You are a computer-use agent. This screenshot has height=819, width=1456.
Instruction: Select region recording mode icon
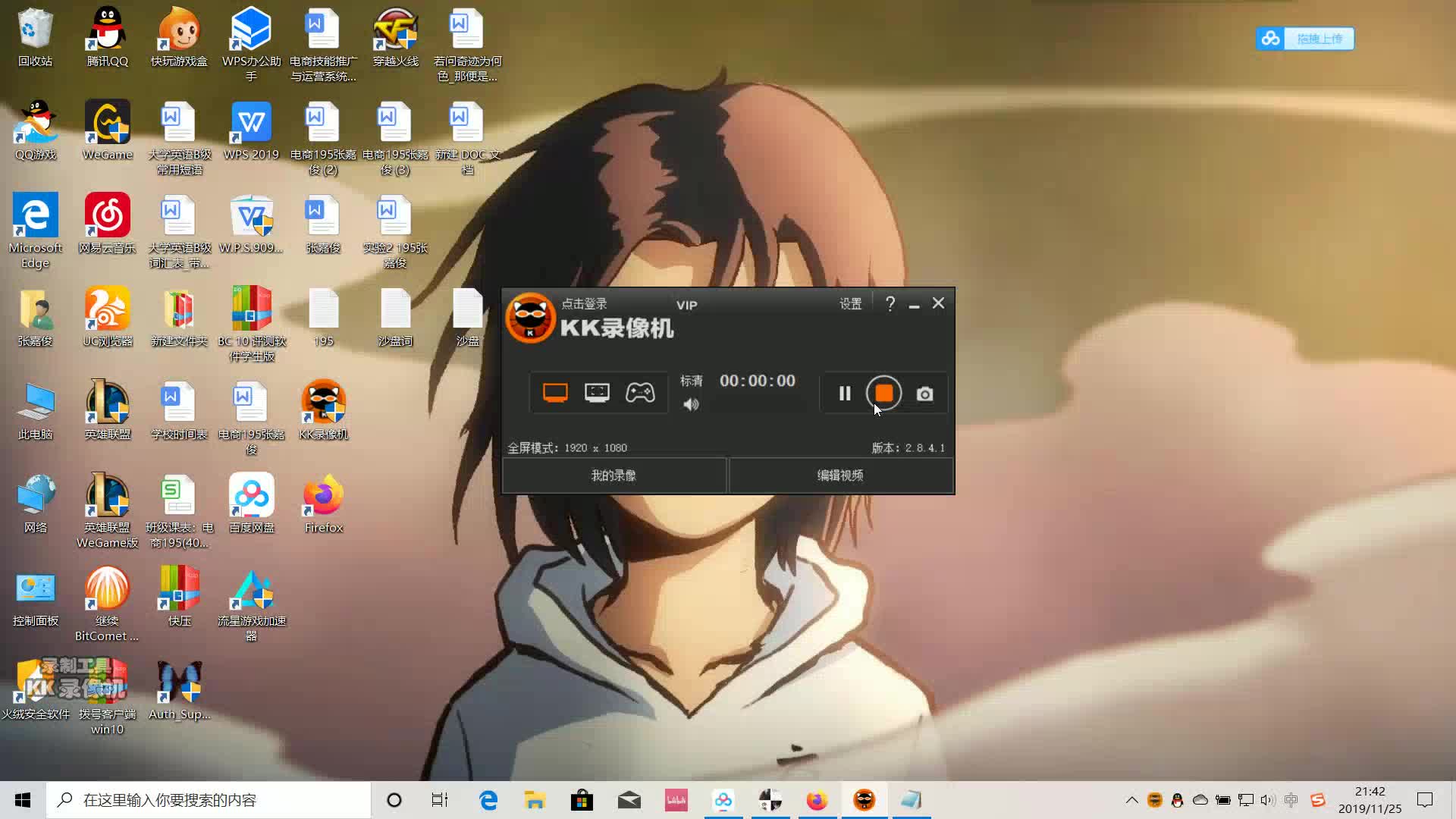click(597, 393)
